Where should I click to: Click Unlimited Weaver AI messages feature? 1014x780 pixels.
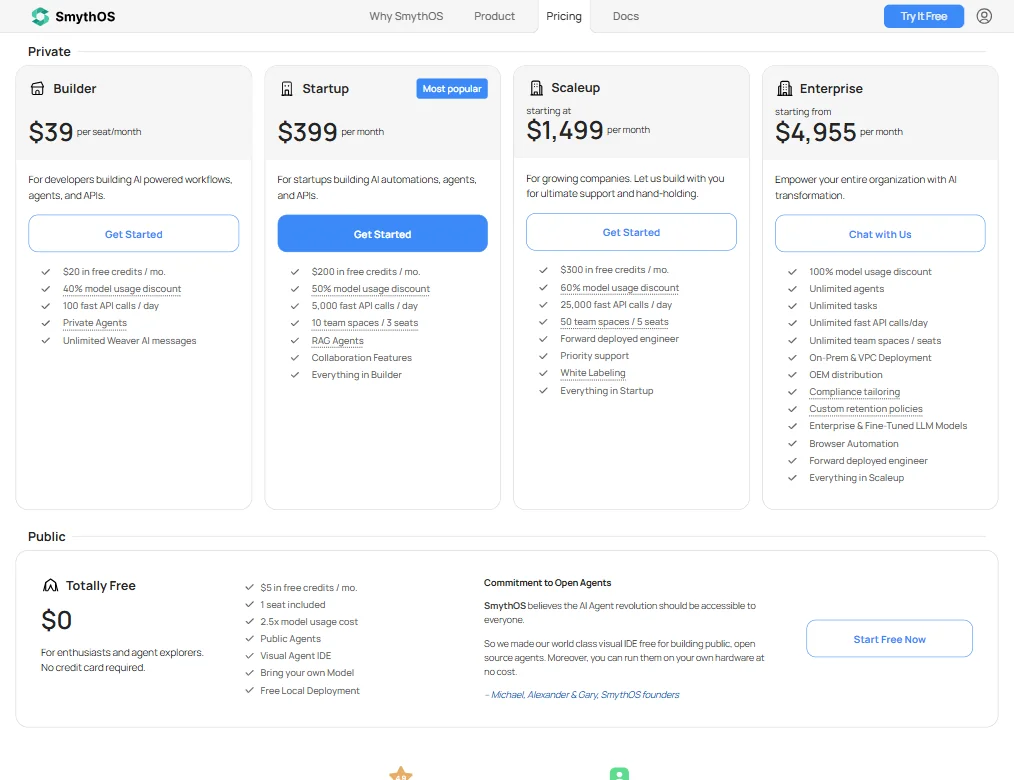point(129,341)
